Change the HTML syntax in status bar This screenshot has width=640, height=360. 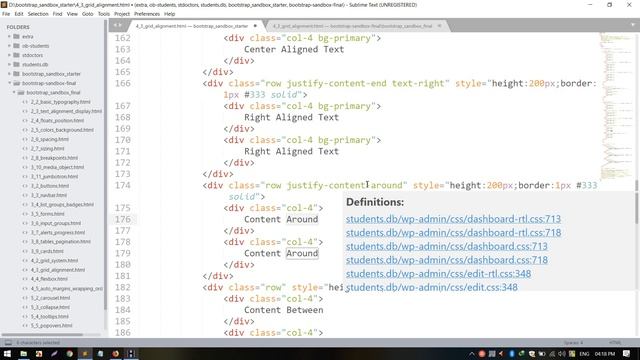pos(615,342)
